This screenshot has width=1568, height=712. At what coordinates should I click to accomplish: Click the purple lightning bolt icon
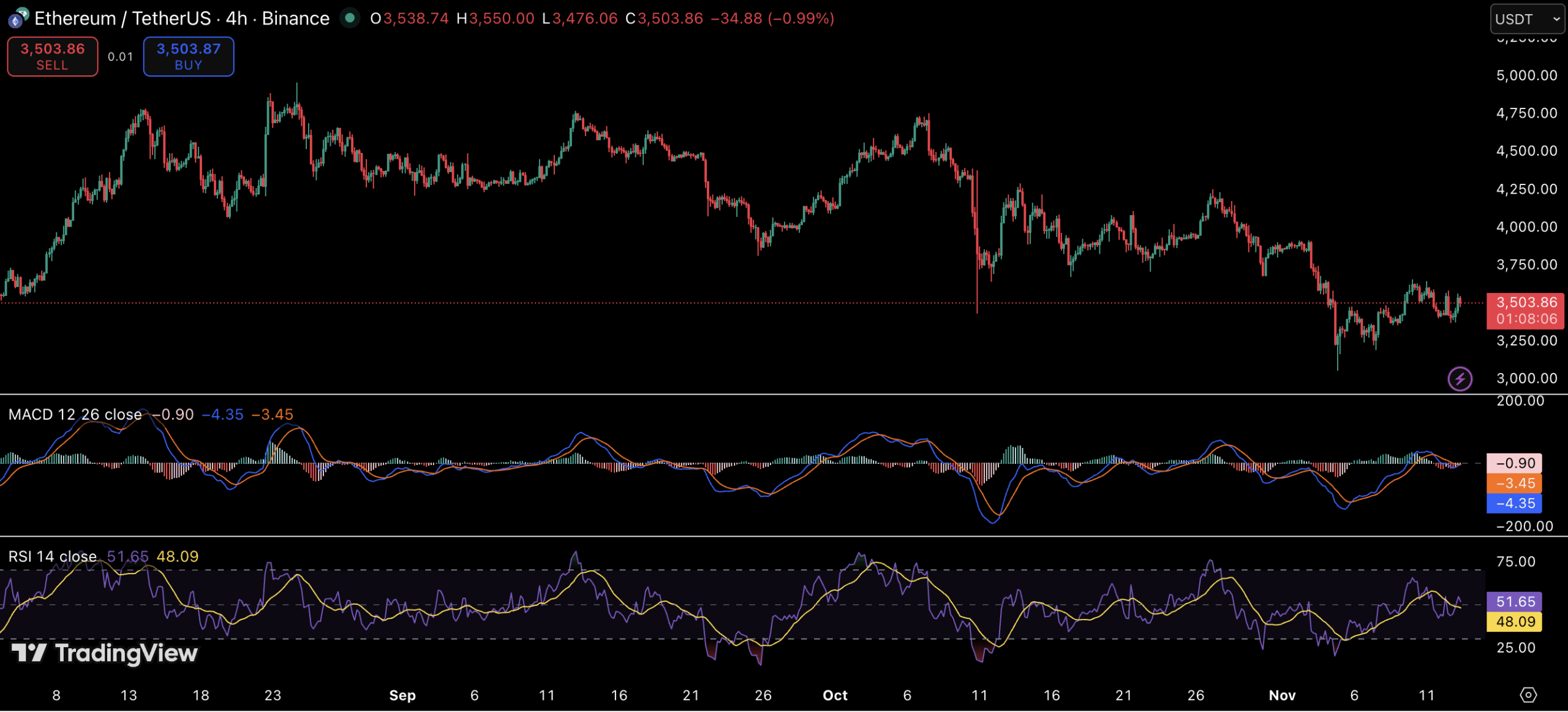click(x=1460, y=378)
